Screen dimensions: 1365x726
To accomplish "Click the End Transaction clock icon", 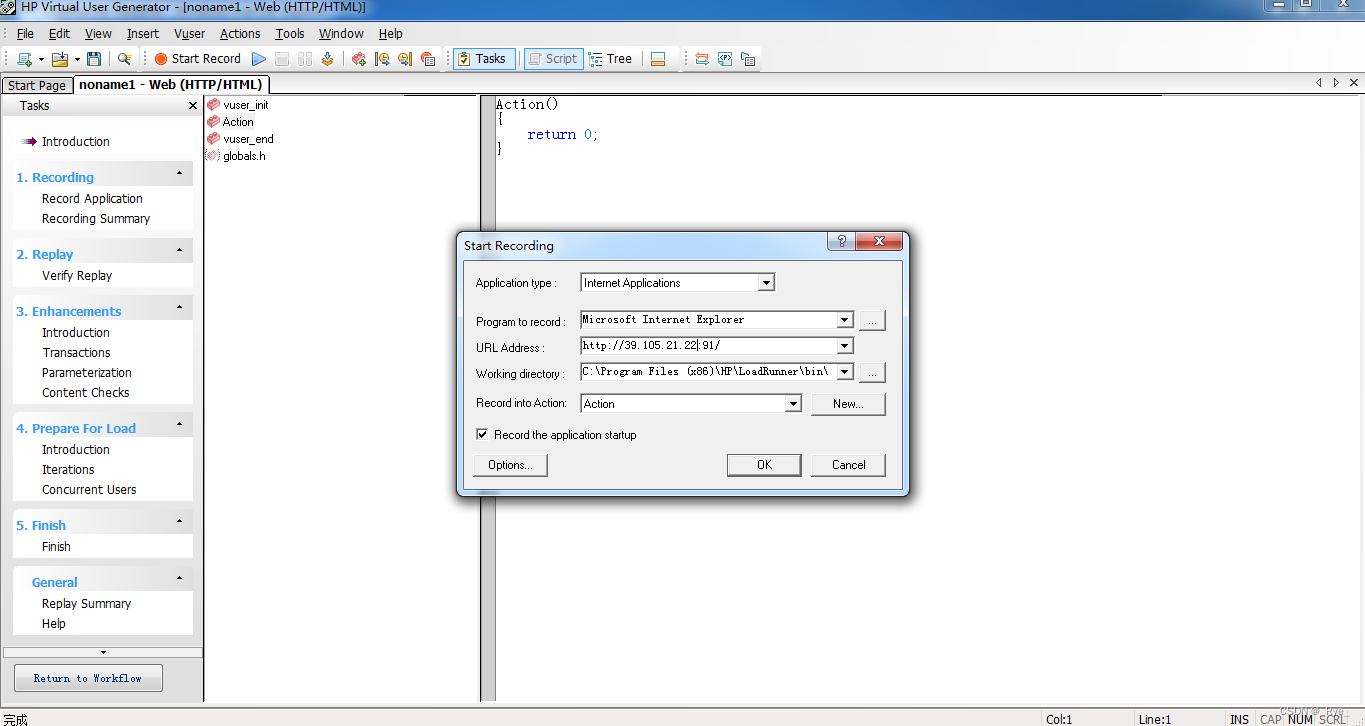I will (x=405, y=59).
